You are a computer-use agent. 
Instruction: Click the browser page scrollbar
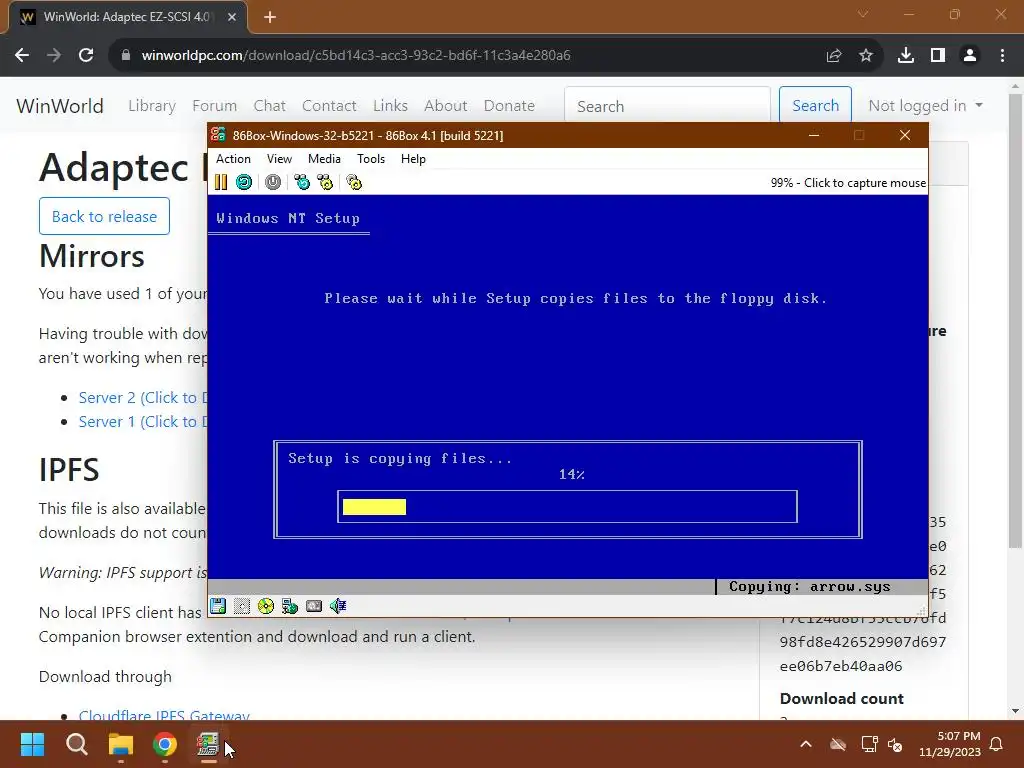pos(1015,320)
